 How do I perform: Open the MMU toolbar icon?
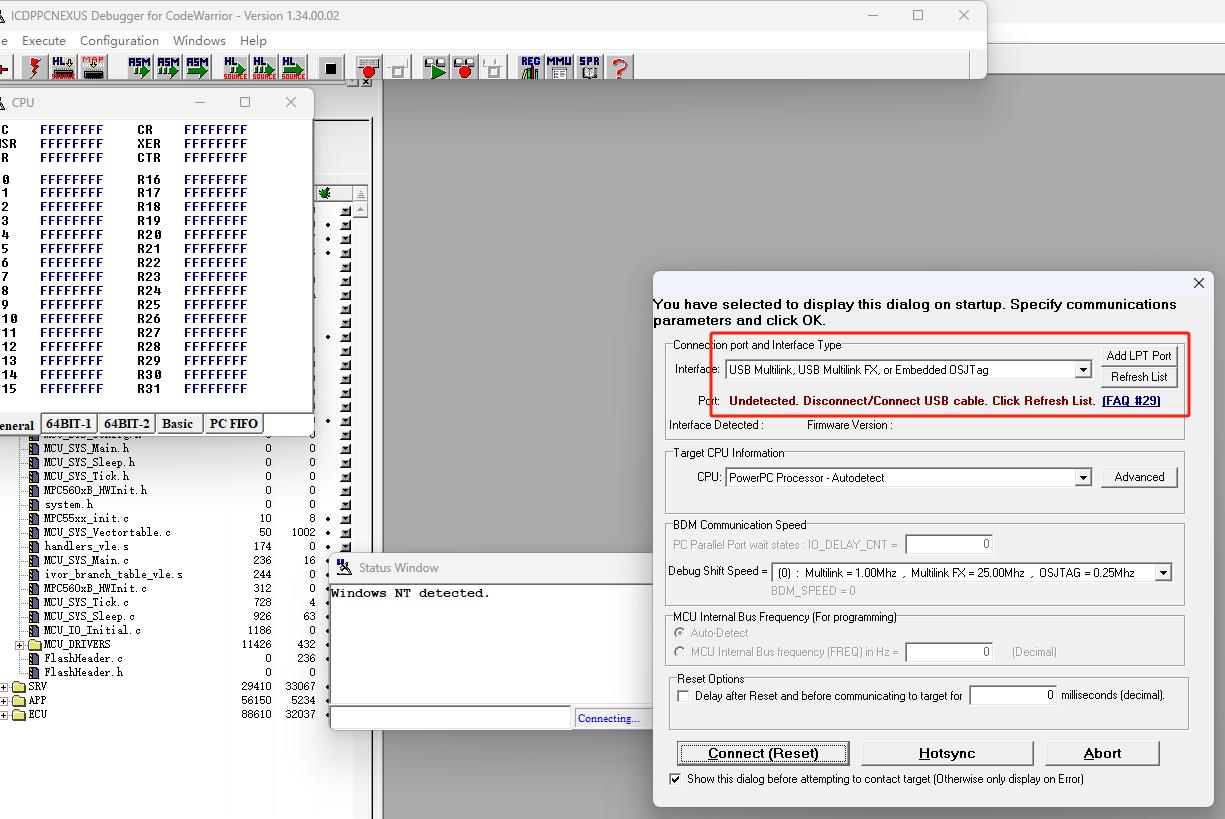tap(559, 68)
